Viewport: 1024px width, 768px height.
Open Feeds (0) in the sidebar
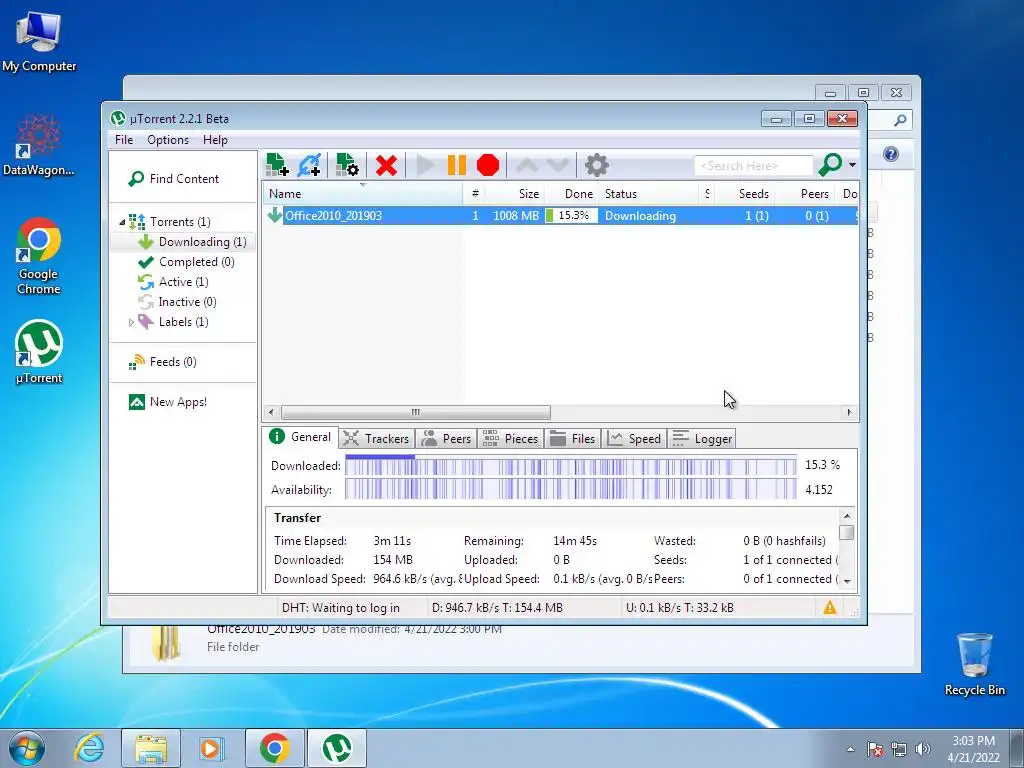pyautogui.click(x=163, y=362)
